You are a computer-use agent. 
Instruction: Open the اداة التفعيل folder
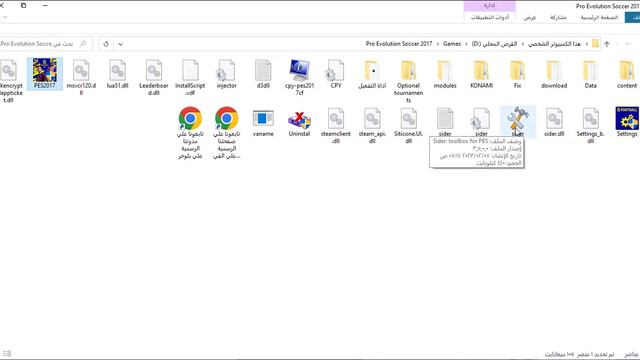click(x=372, y=74)
